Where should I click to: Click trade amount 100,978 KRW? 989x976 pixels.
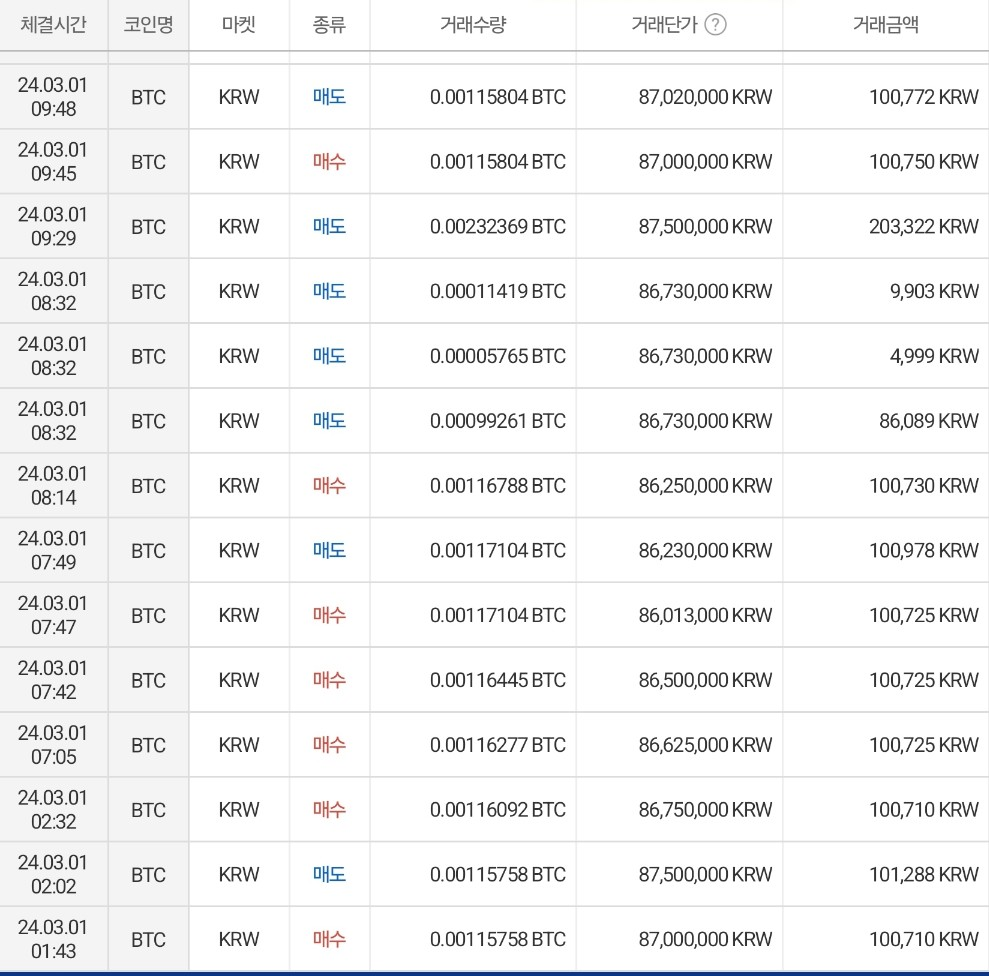(x=923, y=551)
